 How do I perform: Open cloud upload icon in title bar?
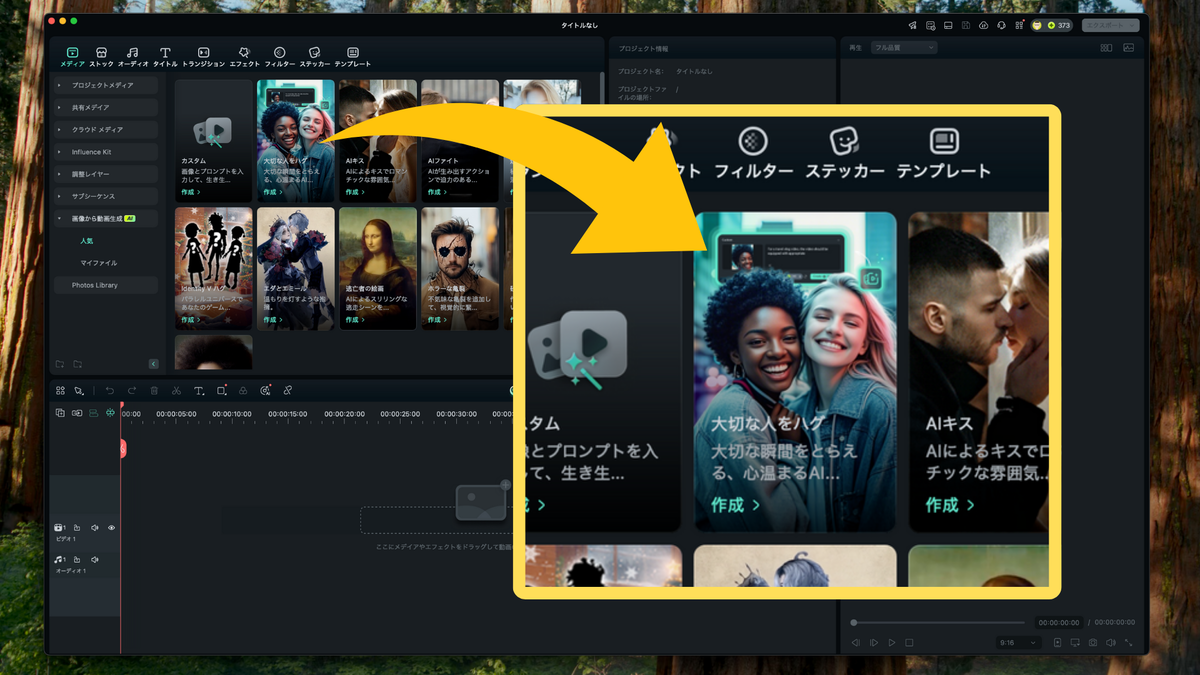point(983,25)
